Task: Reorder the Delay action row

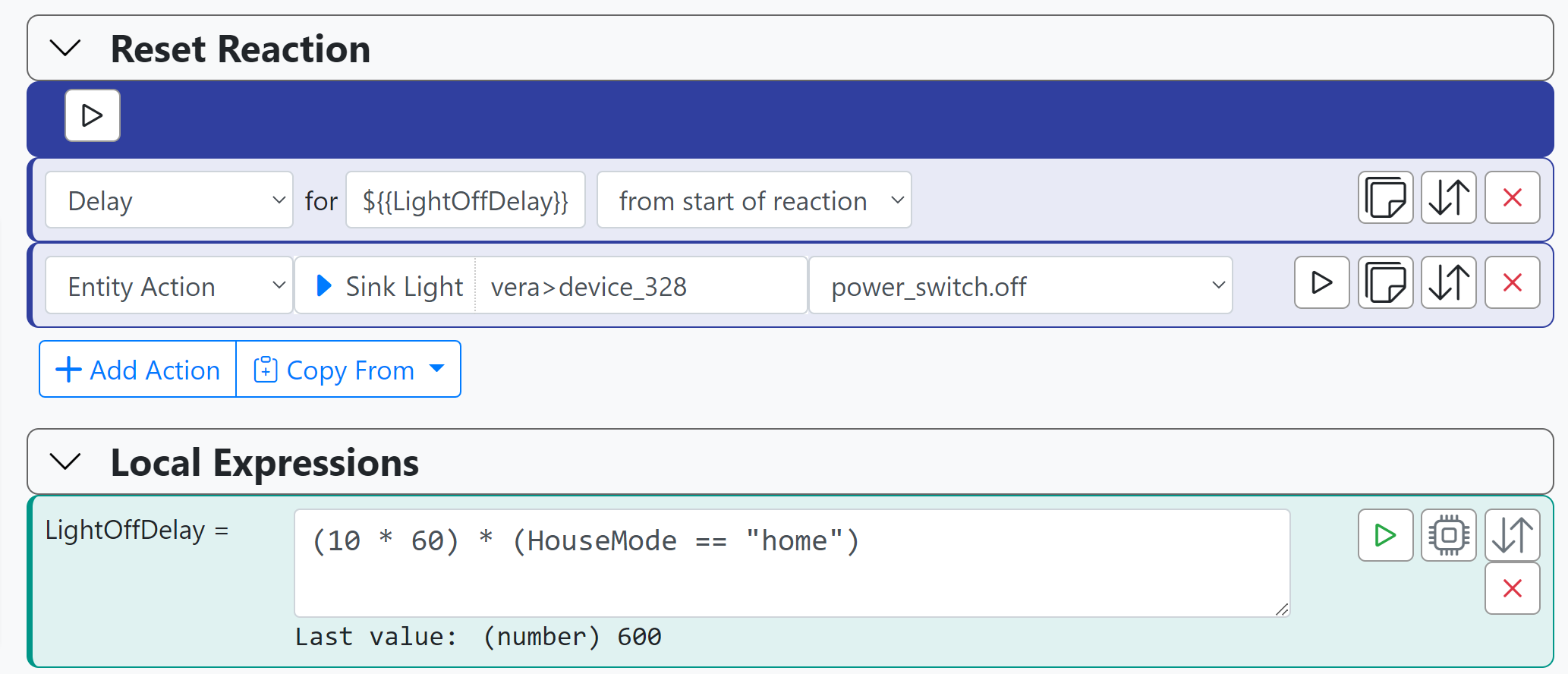Action: pyautogui.click(x=1448, y=198)
